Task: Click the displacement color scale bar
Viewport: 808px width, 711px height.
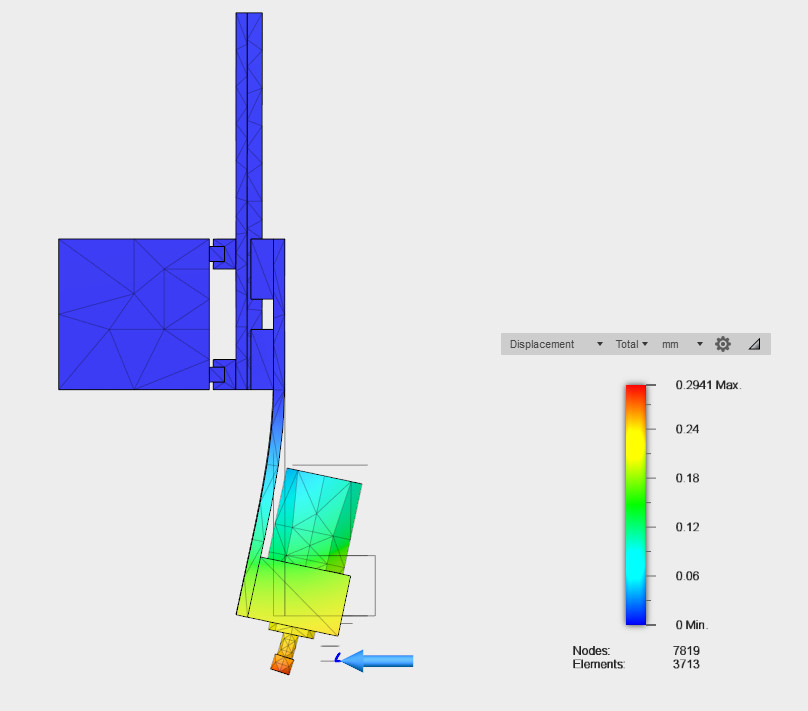Action: pyautogui.click(x=635, y=504)
